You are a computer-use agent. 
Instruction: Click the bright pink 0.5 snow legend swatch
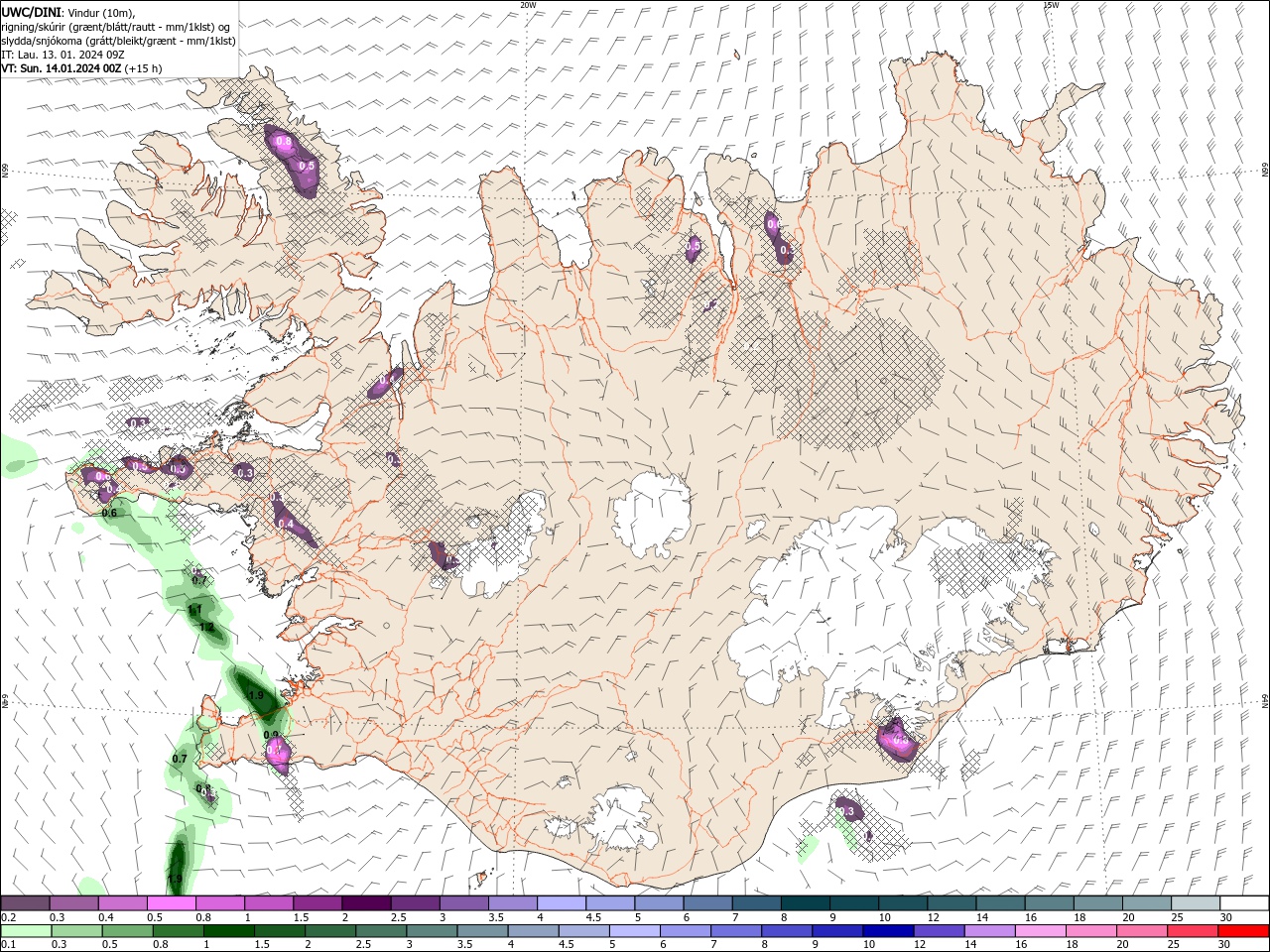coord(171,903)
